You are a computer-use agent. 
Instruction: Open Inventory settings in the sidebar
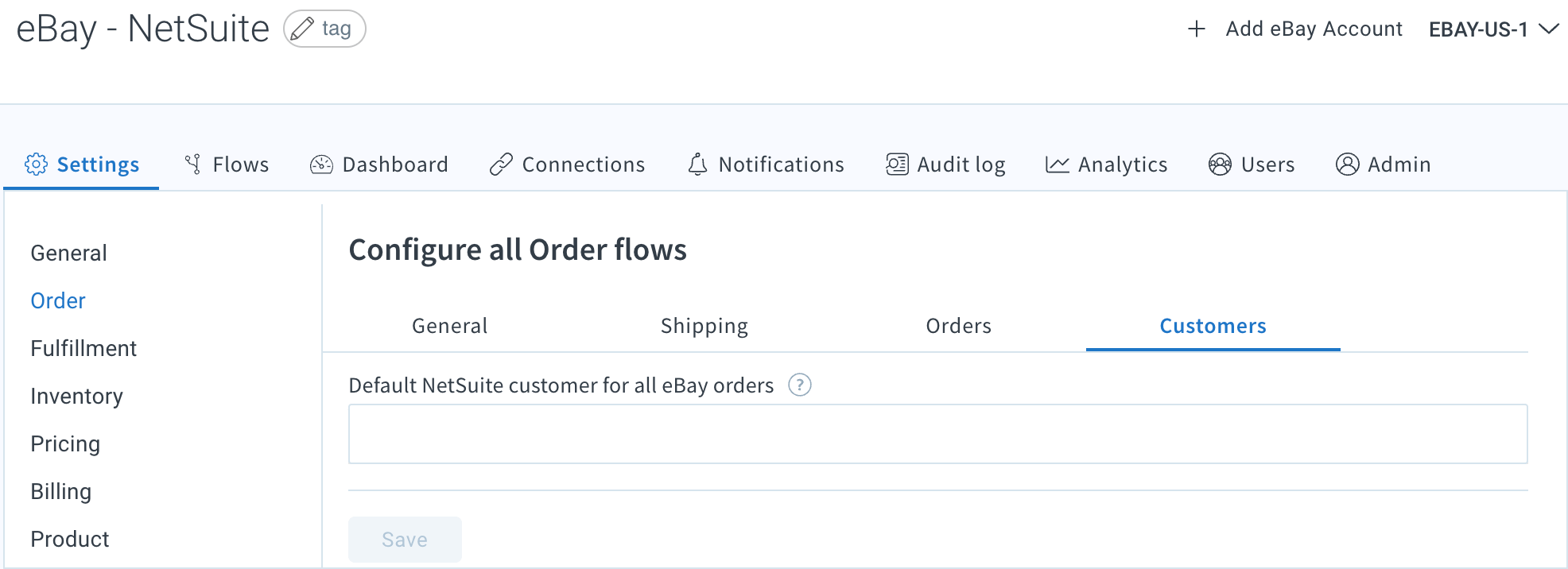(x=76, y=396)
